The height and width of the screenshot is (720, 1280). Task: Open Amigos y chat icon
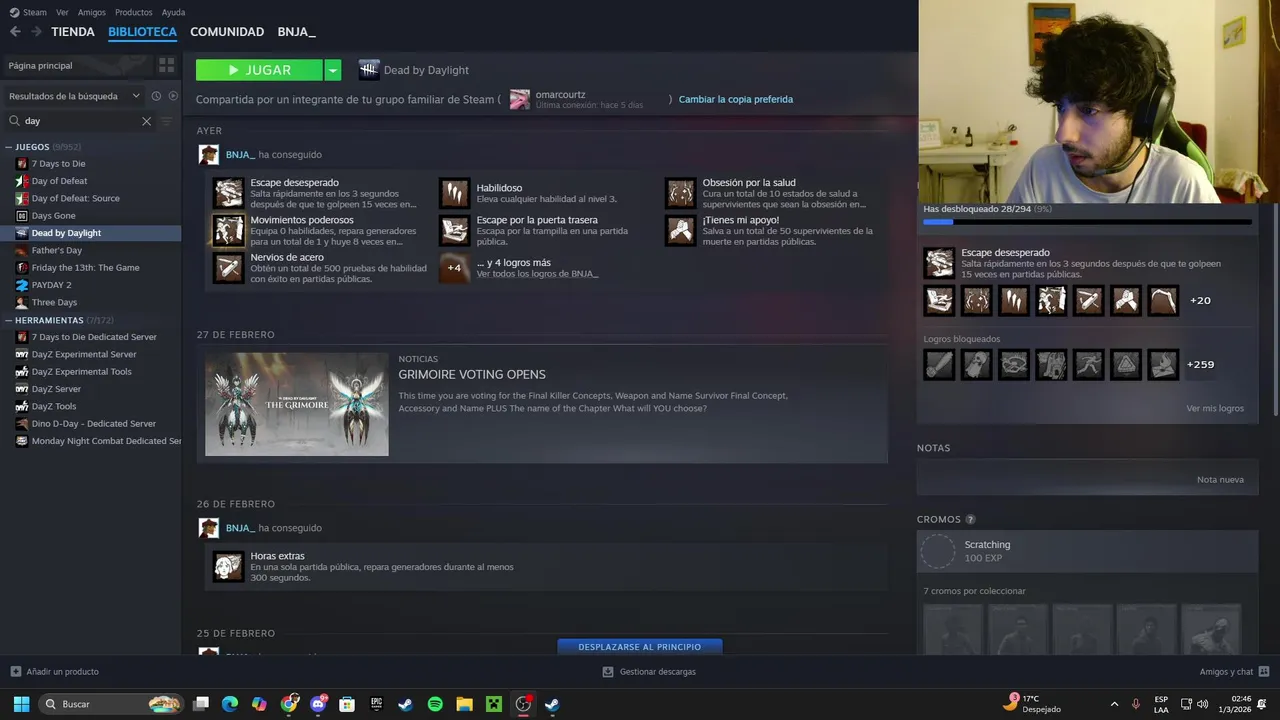(x=1264, y=672)
